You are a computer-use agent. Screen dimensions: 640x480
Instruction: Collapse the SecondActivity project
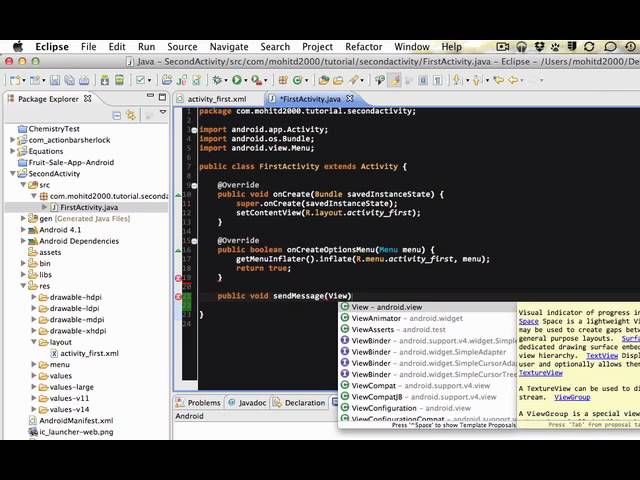point(13,173)
